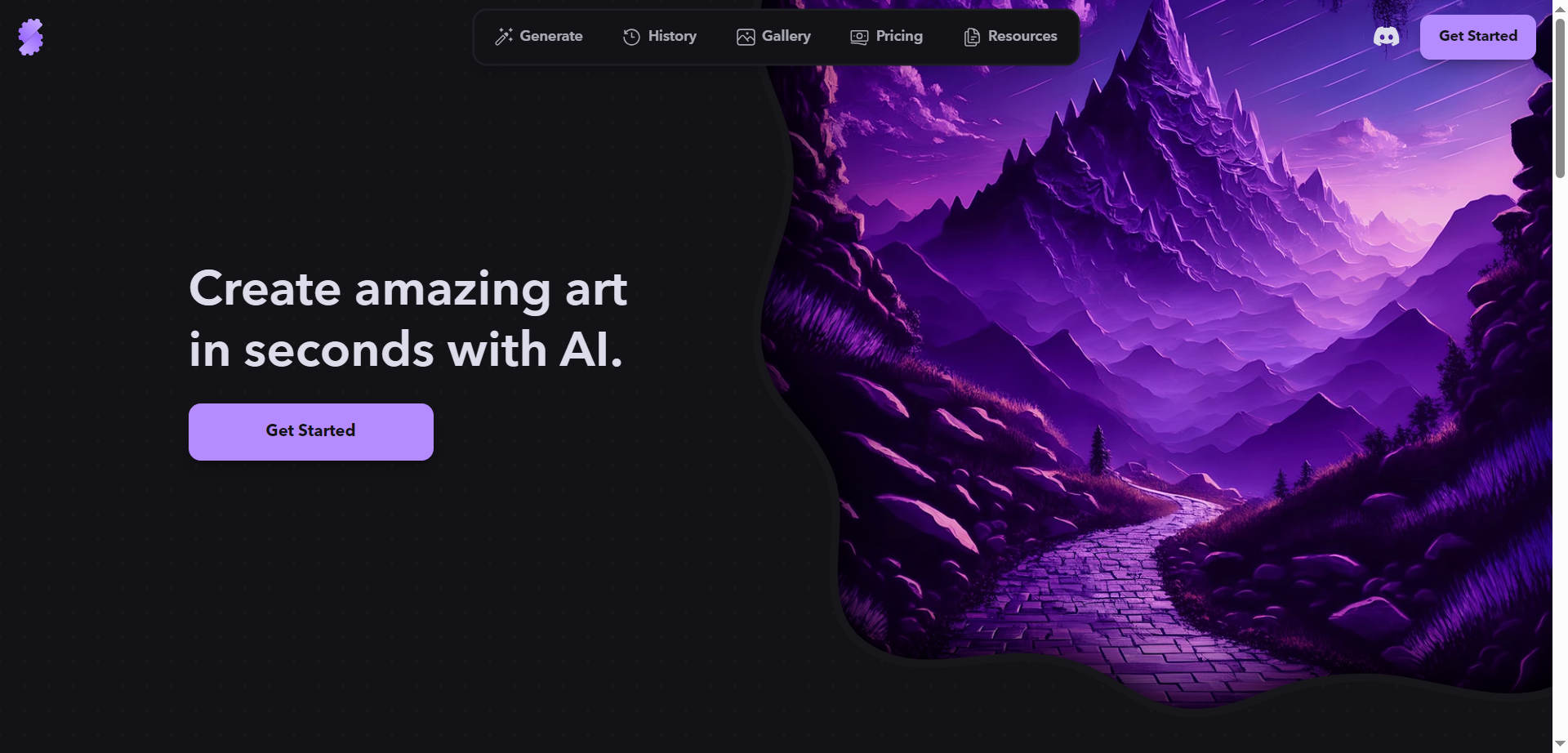Open the Discord icon link
Viewport: 1568px width, 753px height.
coord(1386,37)
